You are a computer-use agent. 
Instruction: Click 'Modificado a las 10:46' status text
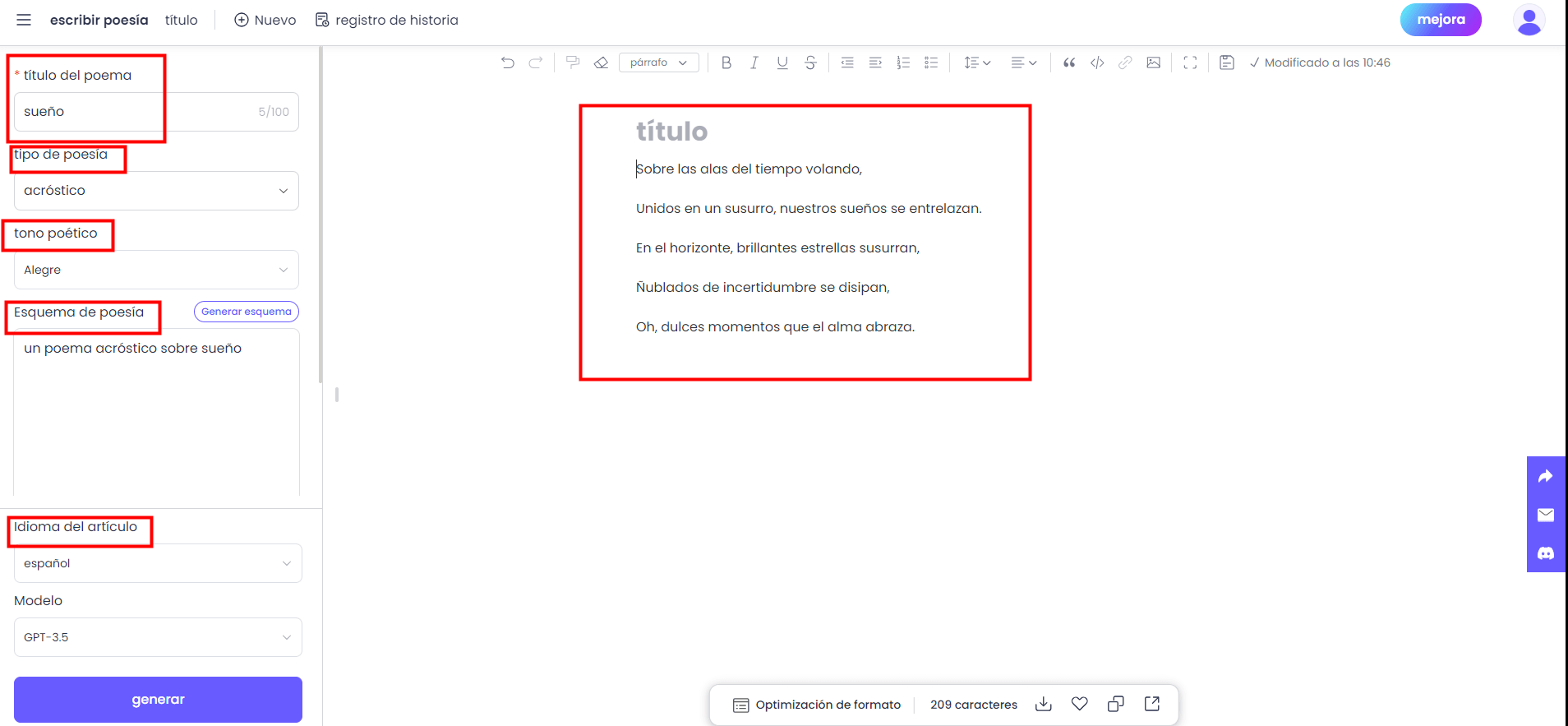[x=1327, y=62]
